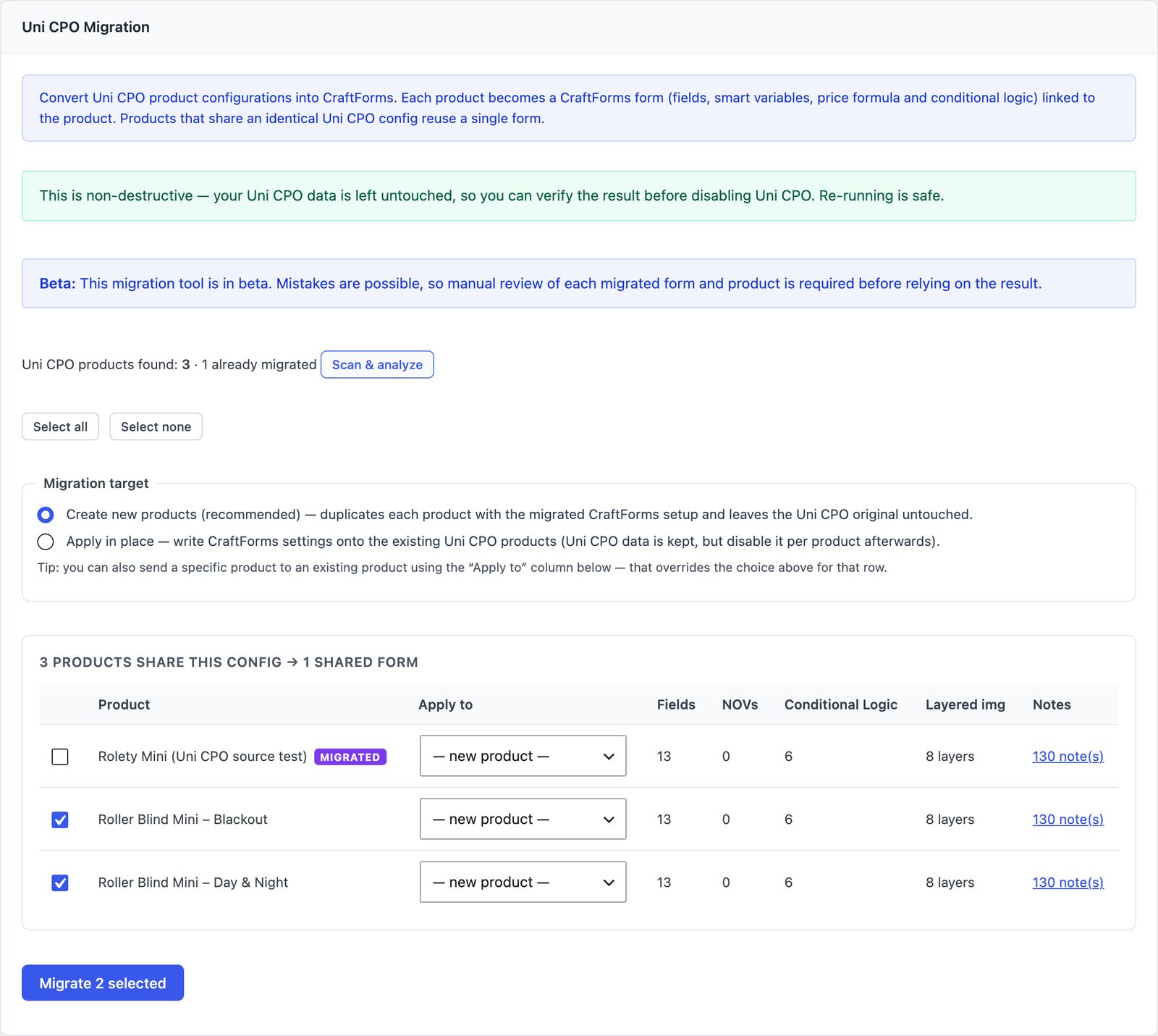Screen dimensions: 1158x1036
Task: Select Create new products radio option
Action: 46,515
